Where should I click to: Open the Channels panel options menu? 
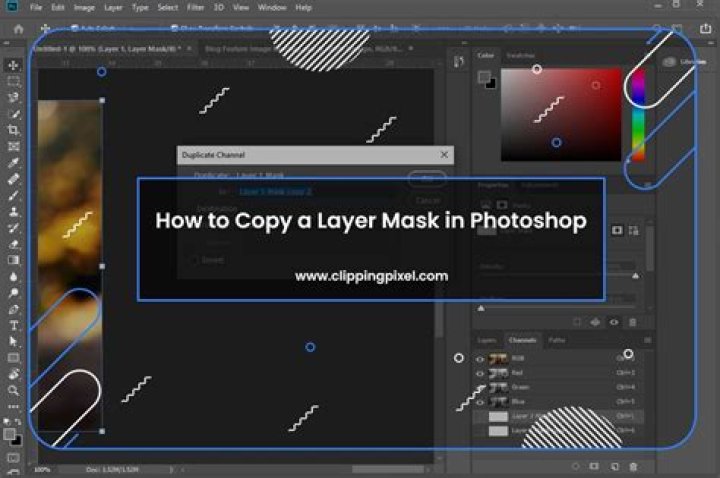point(647,340)
